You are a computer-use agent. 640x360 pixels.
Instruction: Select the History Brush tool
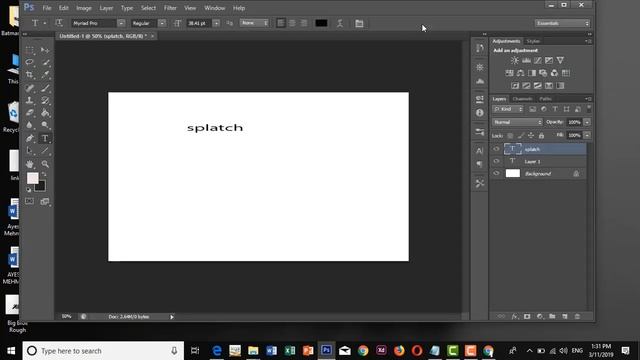point(45,100)
